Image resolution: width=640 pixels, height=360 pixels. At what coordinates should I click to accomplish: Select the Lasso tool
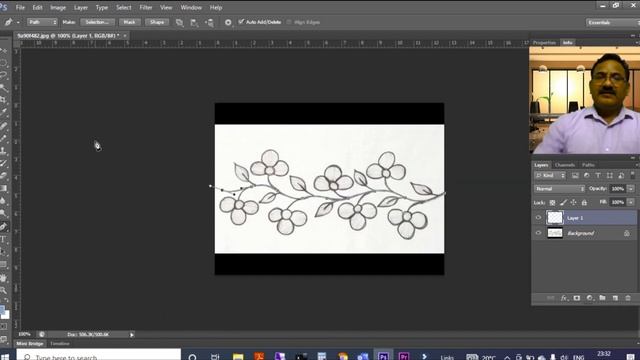click(3, 75)
